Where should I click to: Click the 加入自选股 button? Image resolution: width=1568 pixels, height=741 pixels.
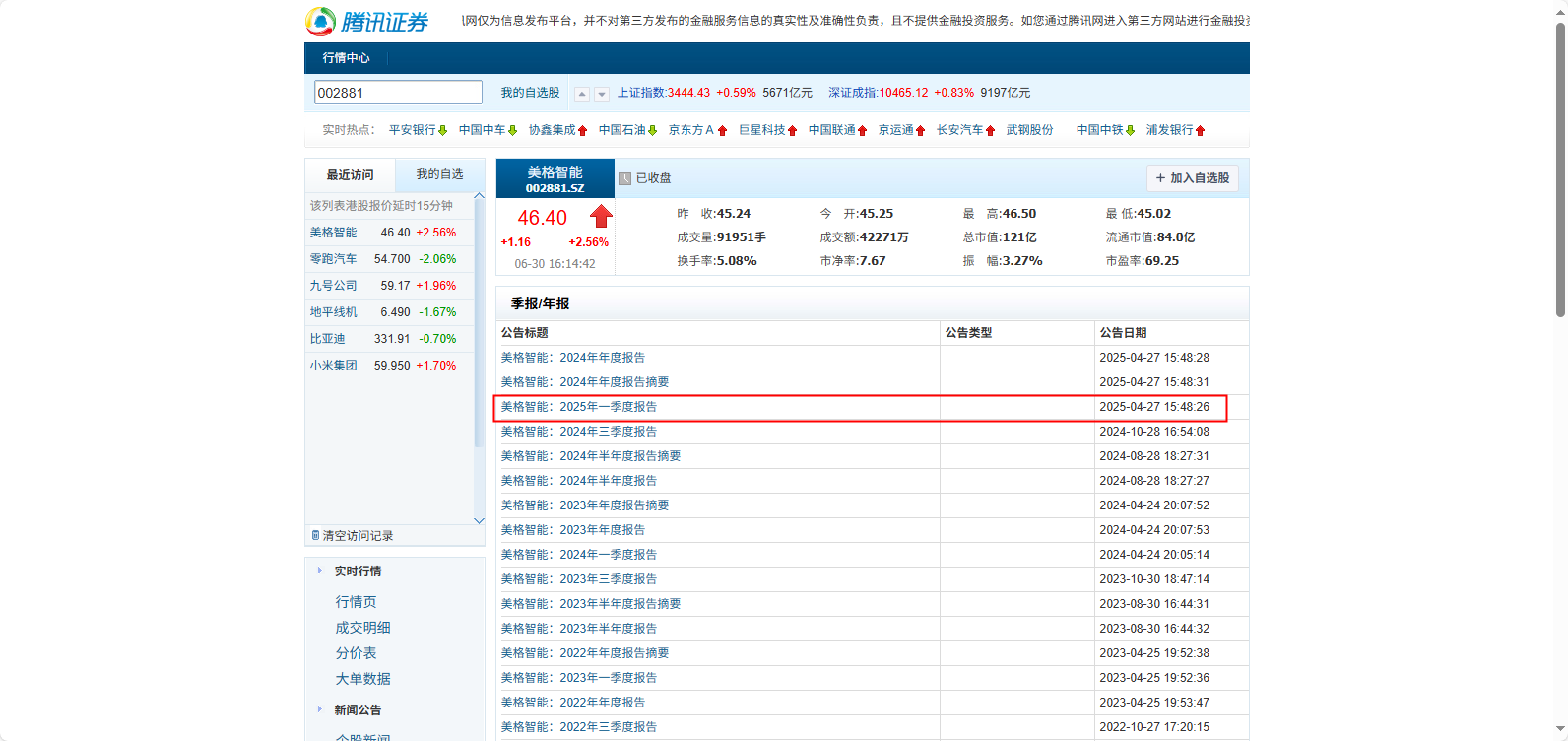click(1192, 178)
